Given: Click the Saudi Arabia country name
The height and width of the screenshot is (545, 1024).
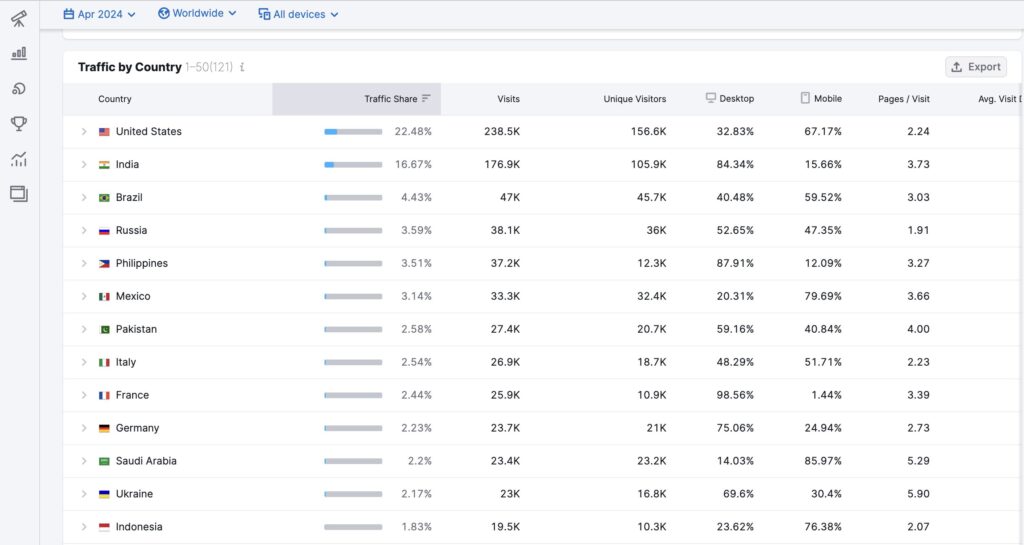Looking at the screenshot, I should [146, 461].
